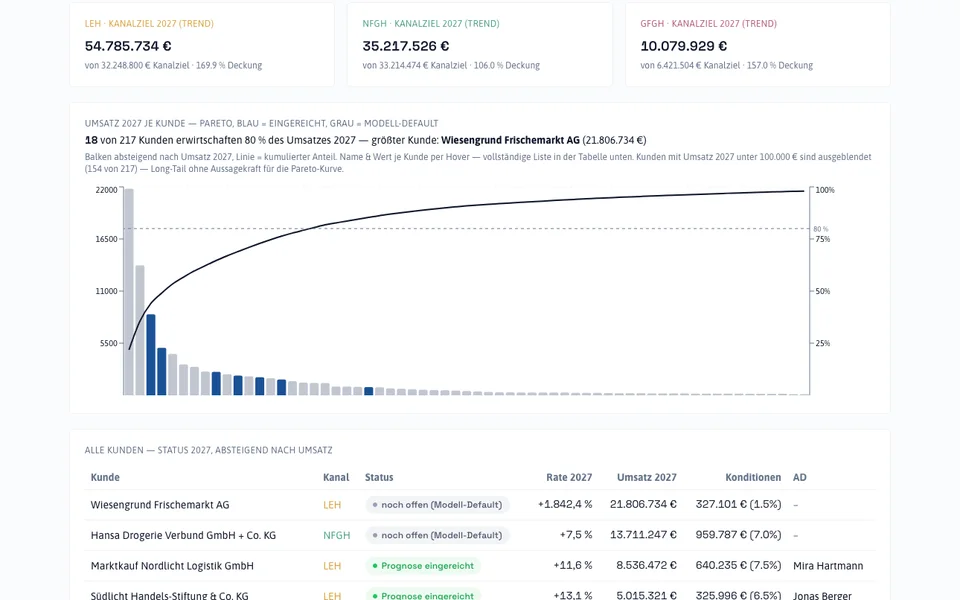Sort table by AD column header
The width and height of the screenshot is (960, 600).
800,478
